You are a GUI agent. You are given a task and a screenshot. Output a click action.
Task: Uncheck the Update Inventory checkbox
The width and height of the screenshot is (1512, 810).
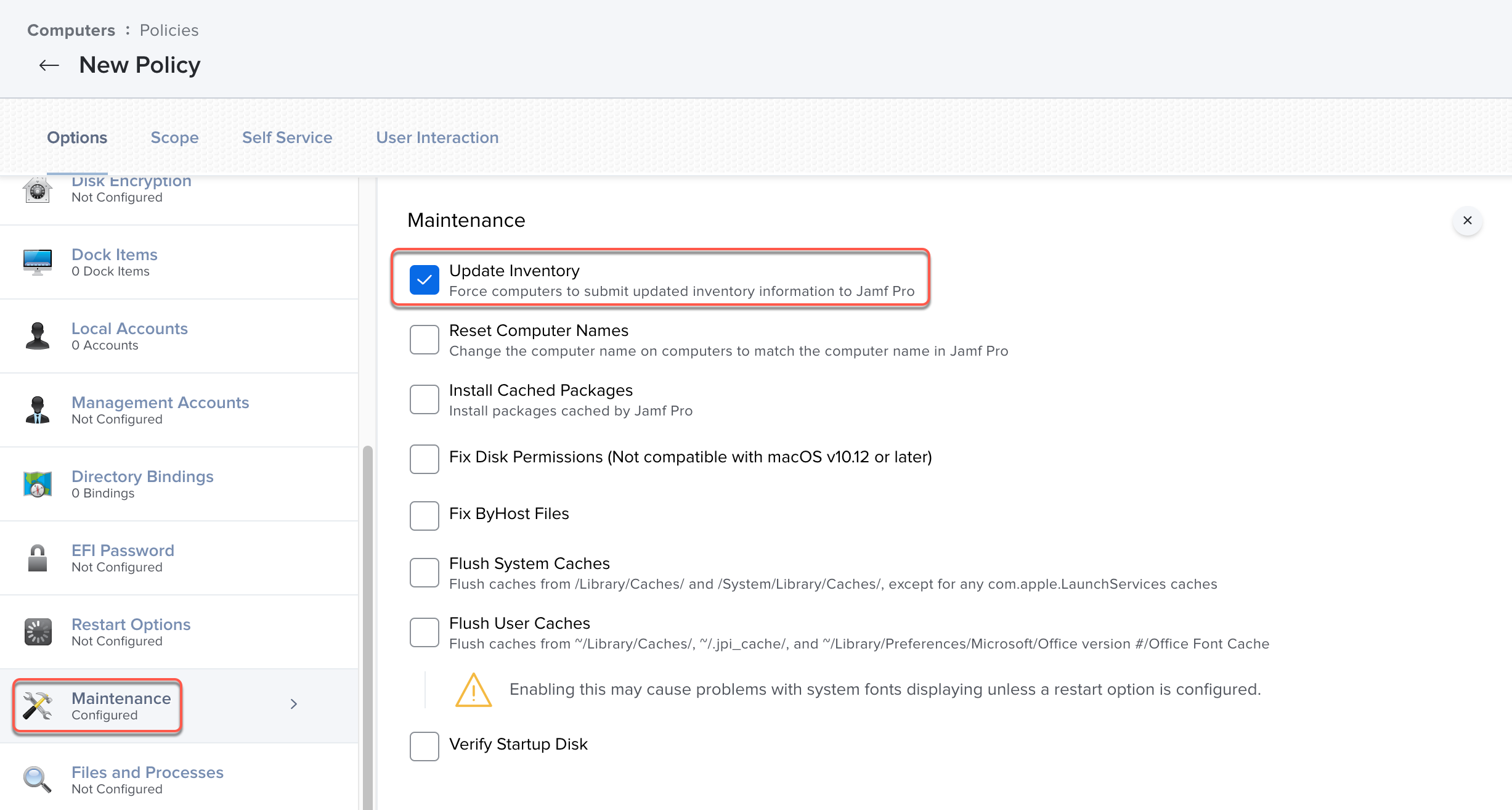pos(425,280)
